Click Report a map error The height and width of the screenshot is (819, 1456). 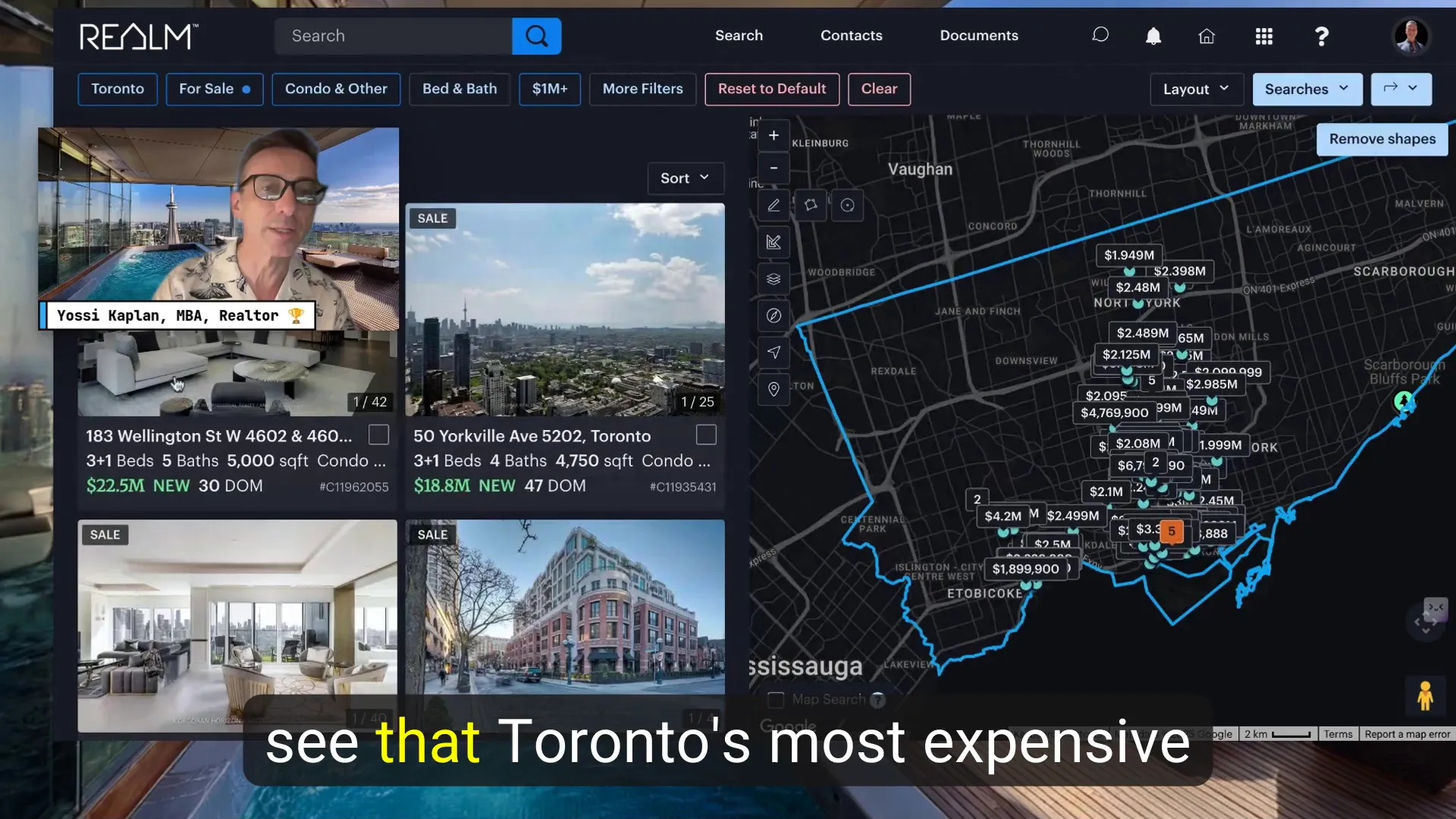[x=1407, y=734]
